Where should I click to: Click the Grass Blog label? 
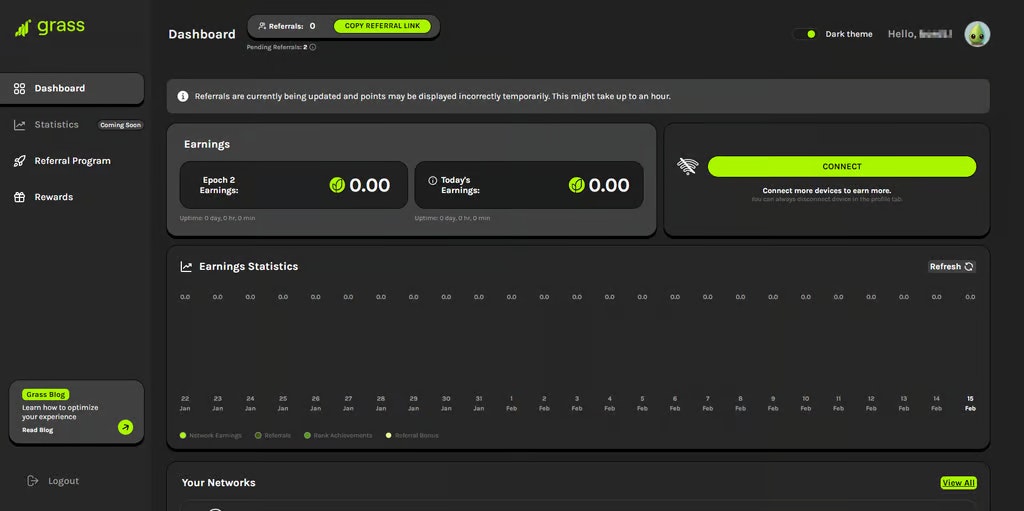45,395
